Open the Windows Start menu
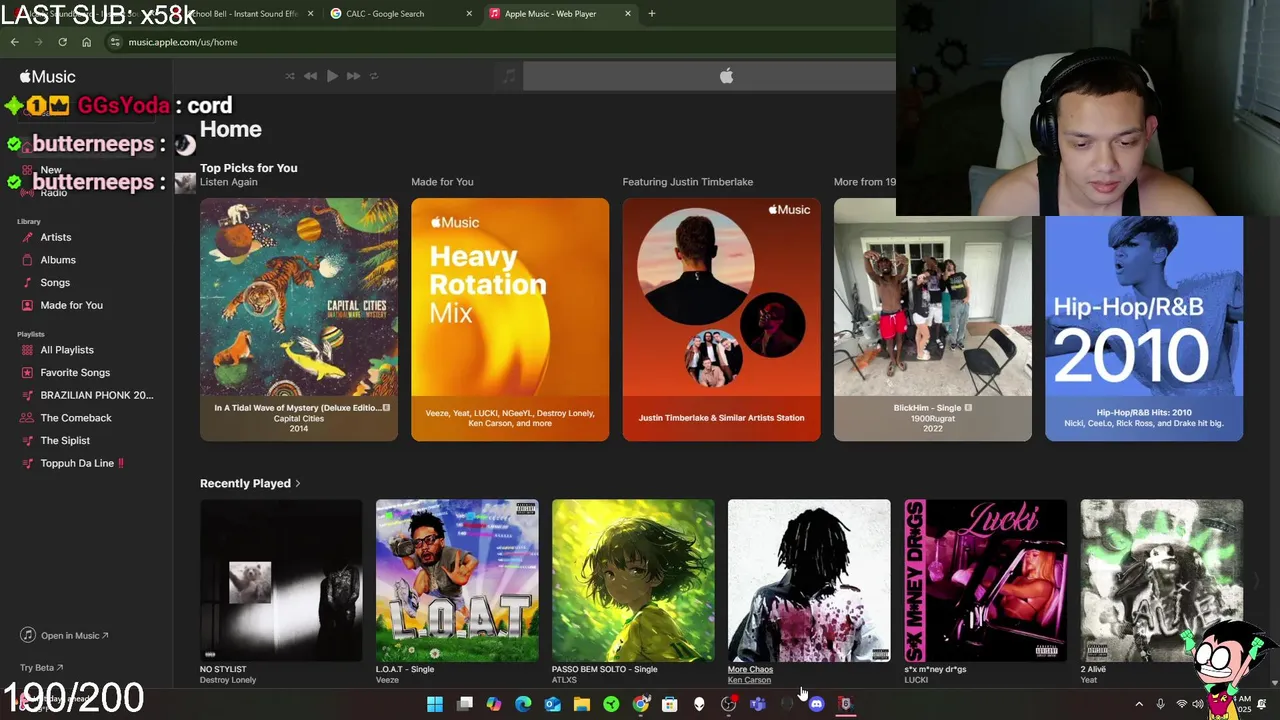This screenshot has width=1280, height=720. (x=435, y=704)
